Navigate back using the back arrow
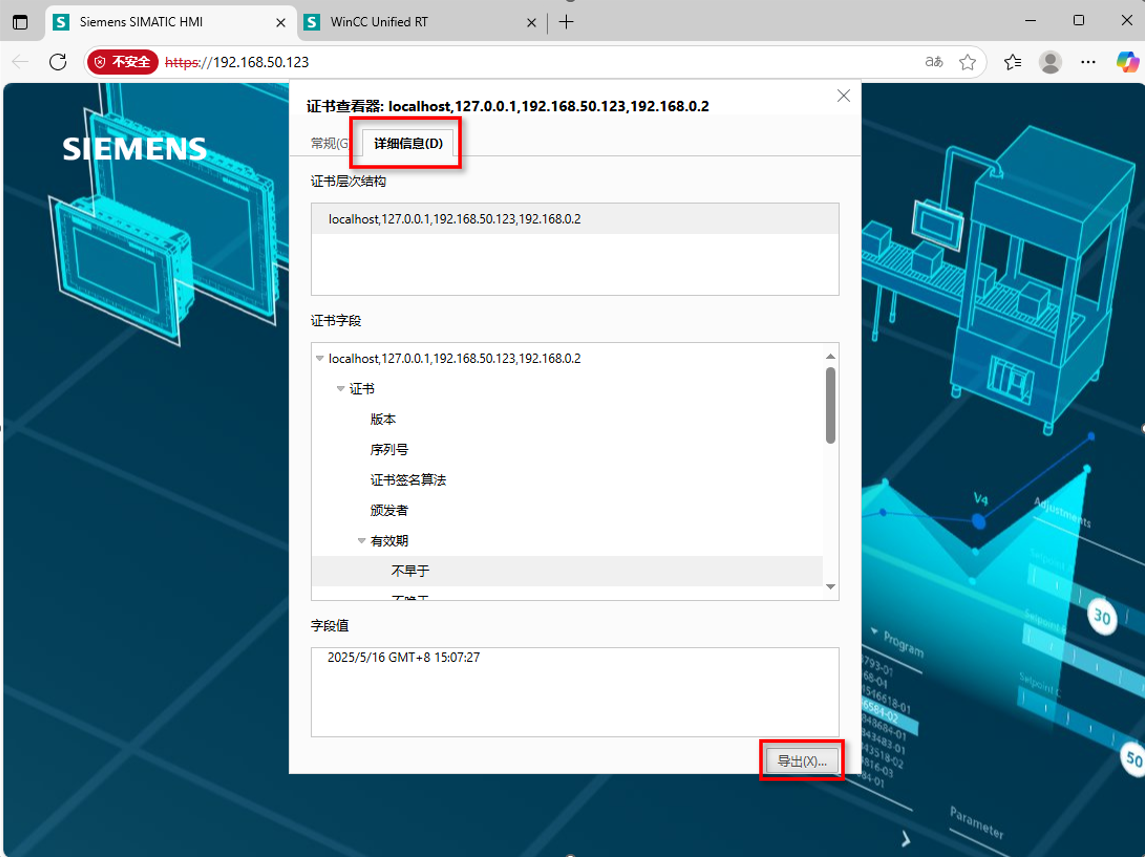1145x857 pixels. pos(20,61)
